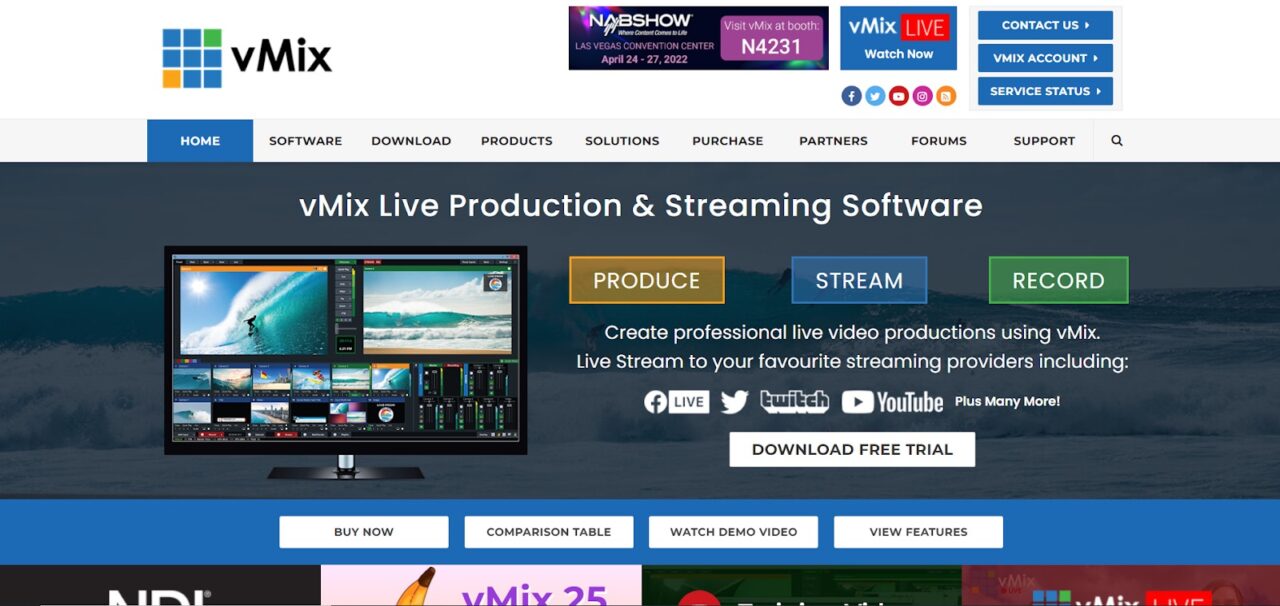Click the VIEW FEATURES button
1280x606 pixels.
[x=918, y=532]
